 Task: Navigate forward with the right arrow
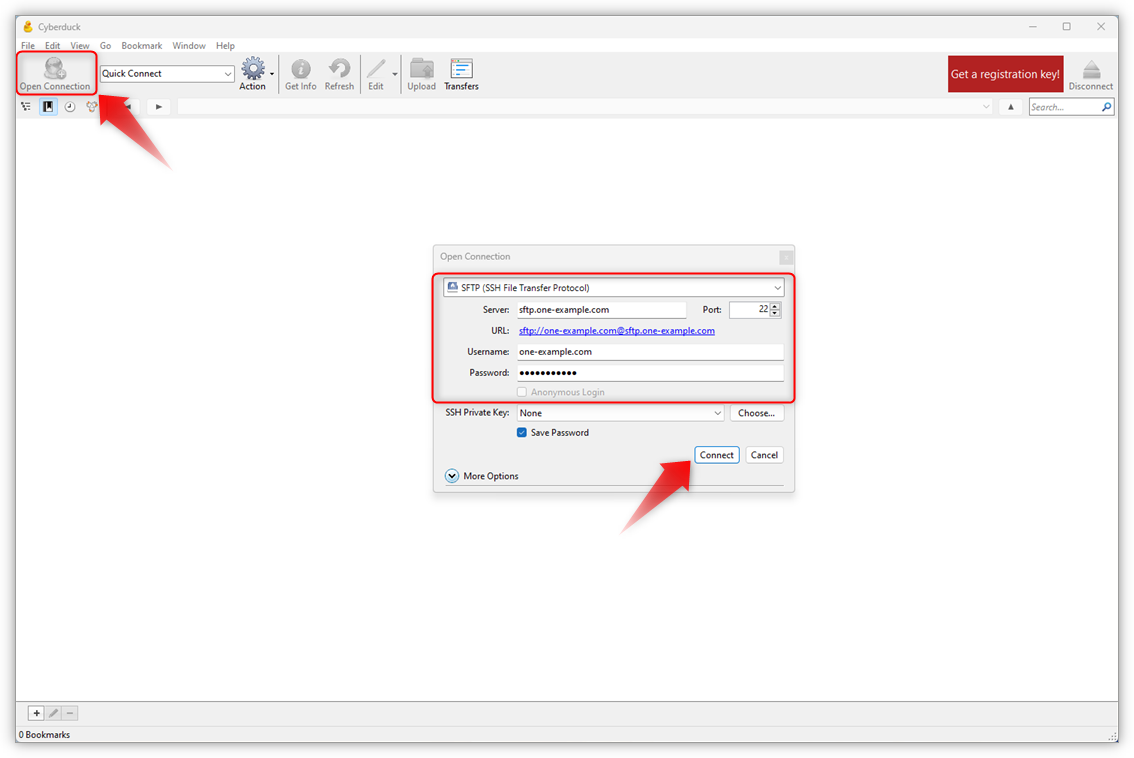(x=159, y=106)
